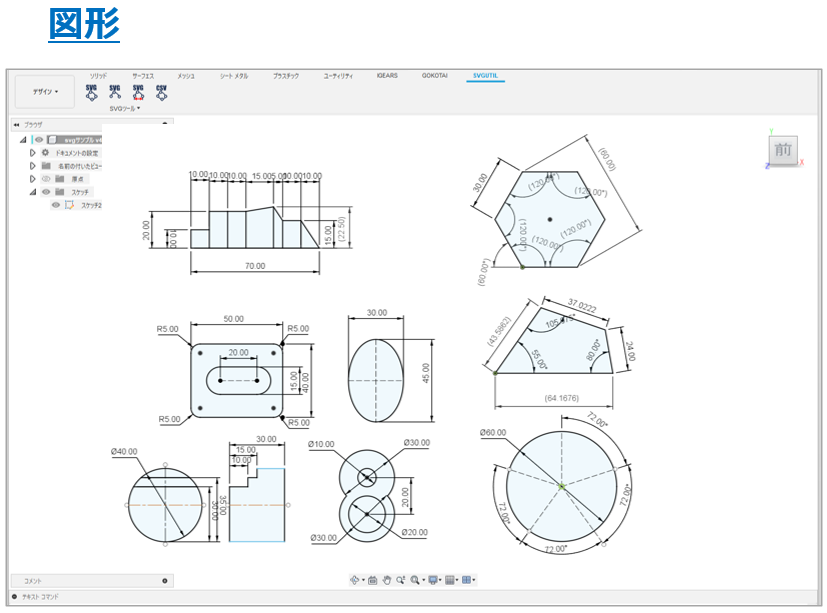Open the viewports dropdown arrow

coord(474,580)
